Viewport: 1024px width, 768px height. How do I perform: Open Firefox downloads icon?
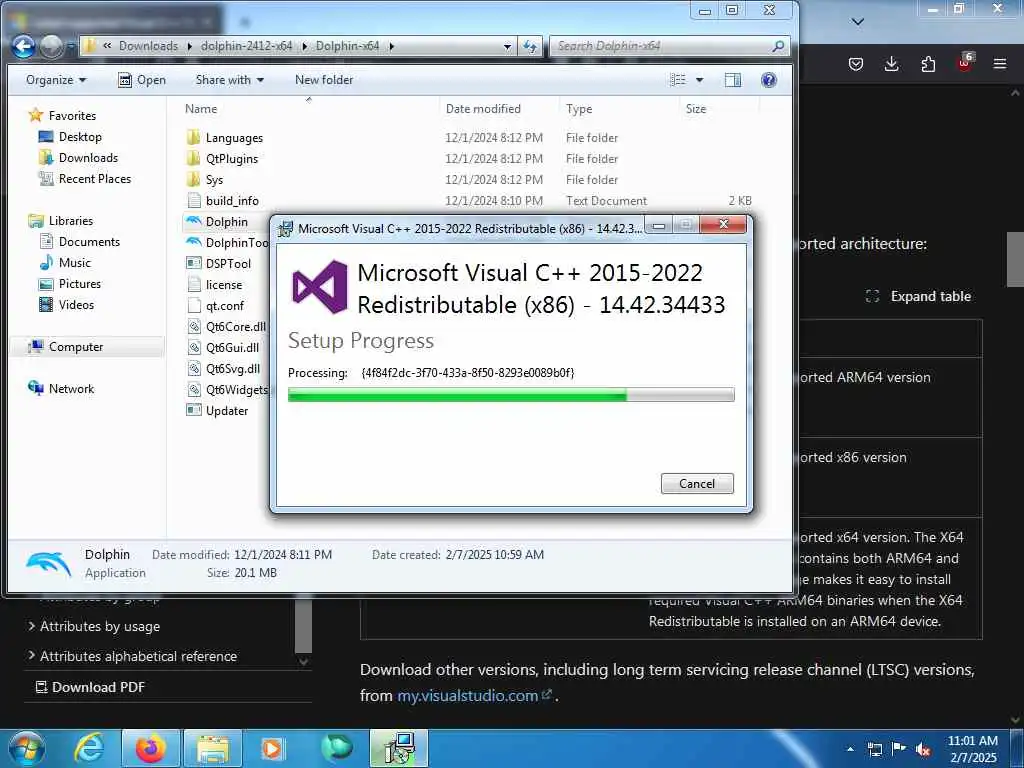click(x=891, y=64)
